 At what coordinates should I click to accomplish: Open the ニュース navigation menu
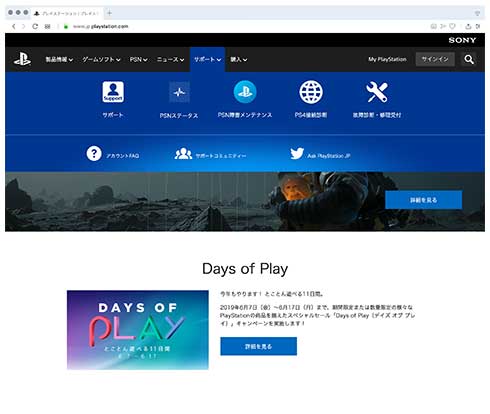[170, 59]
